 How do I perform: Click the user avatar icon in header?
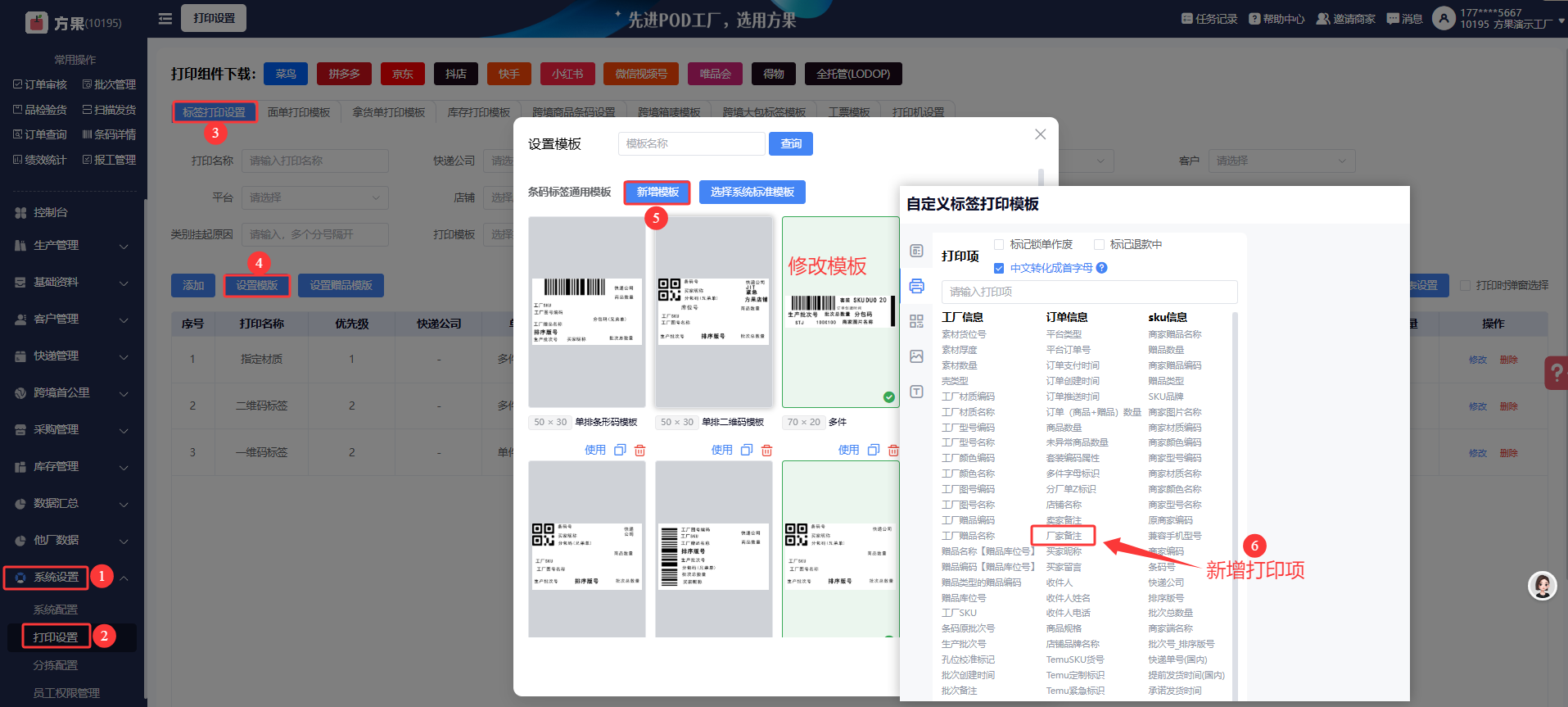1444,18
